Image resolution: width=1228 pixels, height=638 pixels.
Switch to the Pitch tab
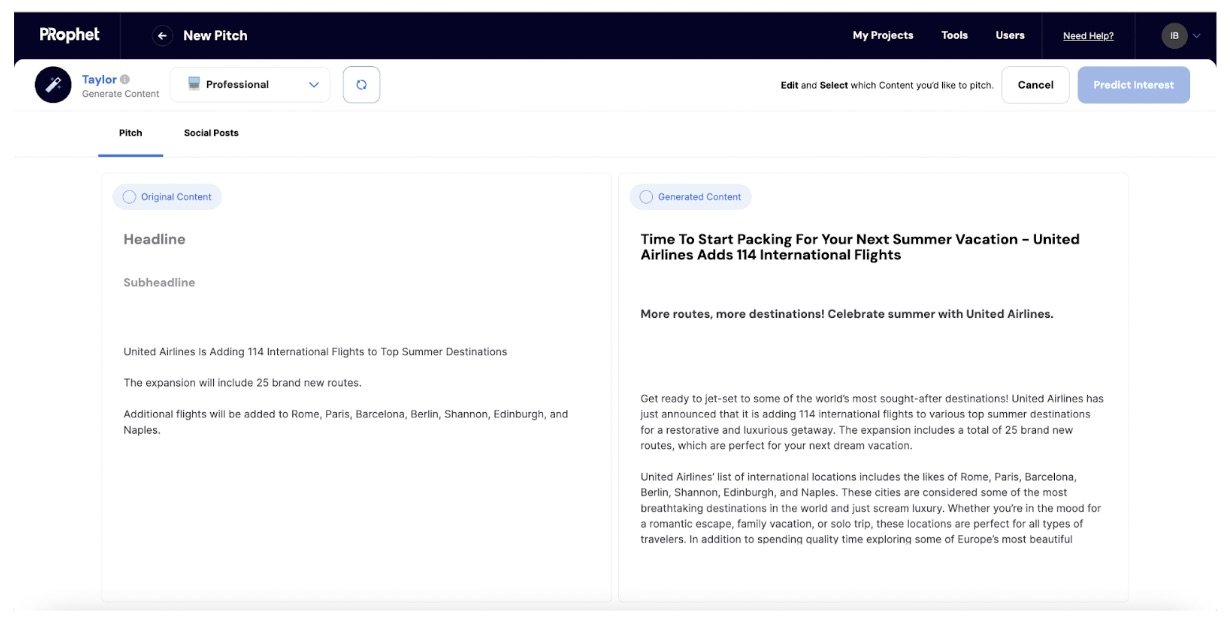(x=130, y=133)
